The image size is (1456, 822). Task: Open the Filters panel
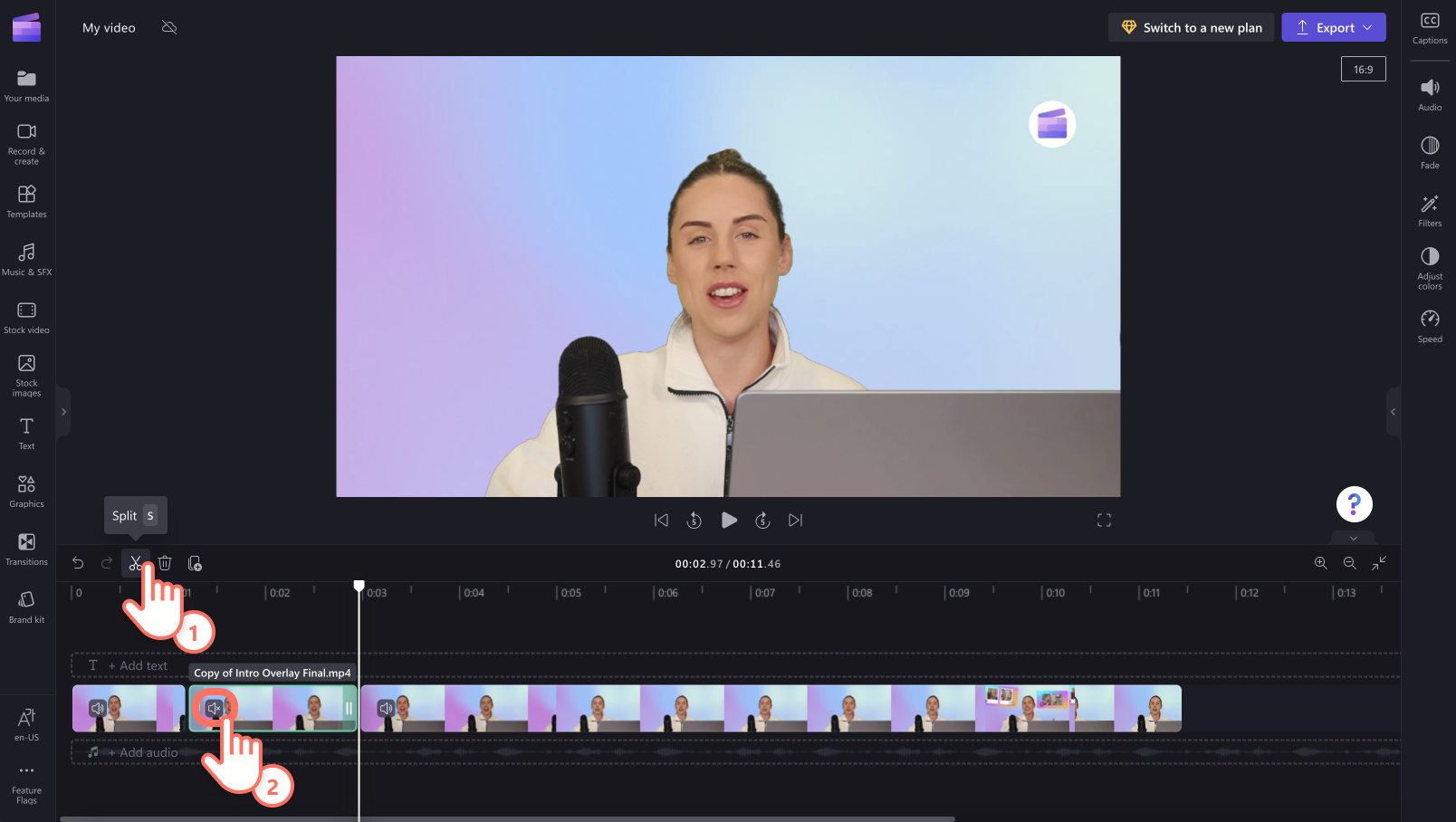[1429, 210]
